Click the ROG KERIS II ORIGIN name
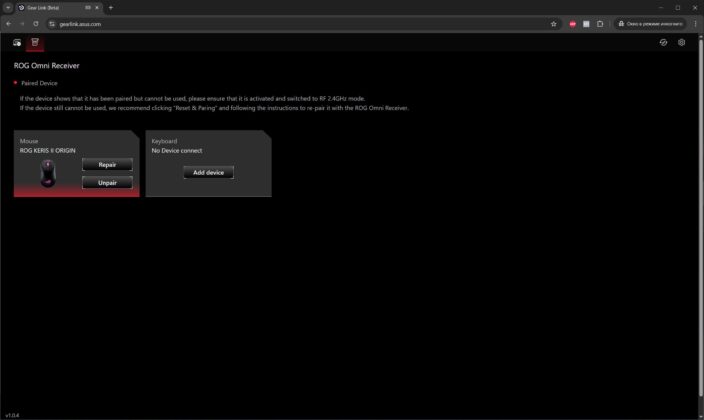 point(48,150)
